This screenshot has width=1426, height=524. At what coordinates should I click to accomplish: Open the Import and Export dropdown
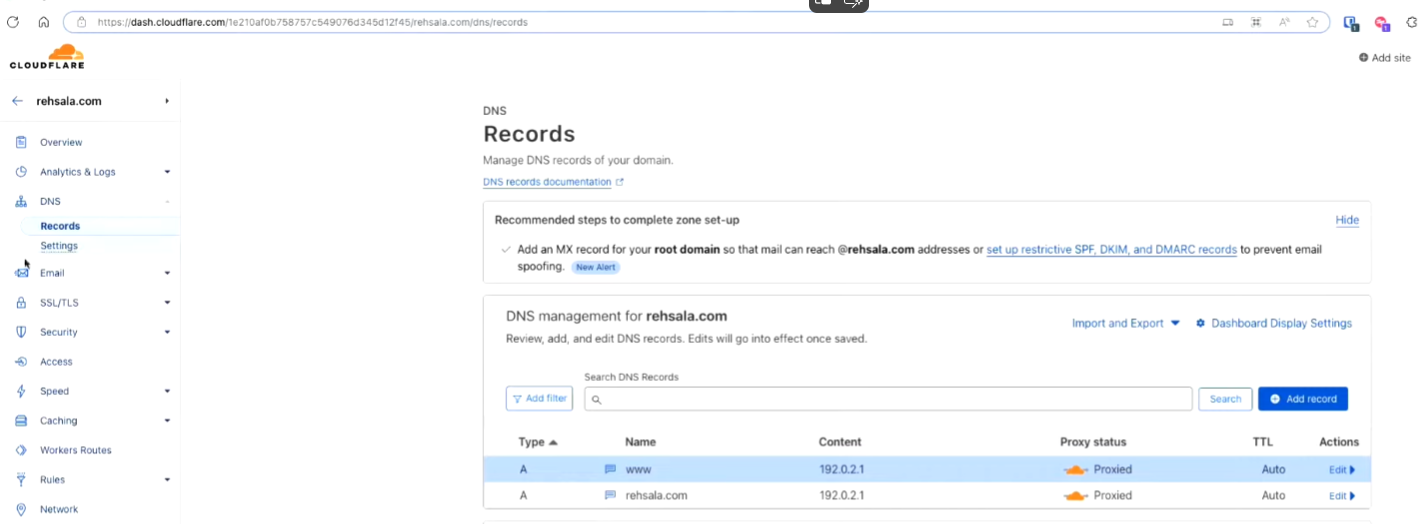1125,324
